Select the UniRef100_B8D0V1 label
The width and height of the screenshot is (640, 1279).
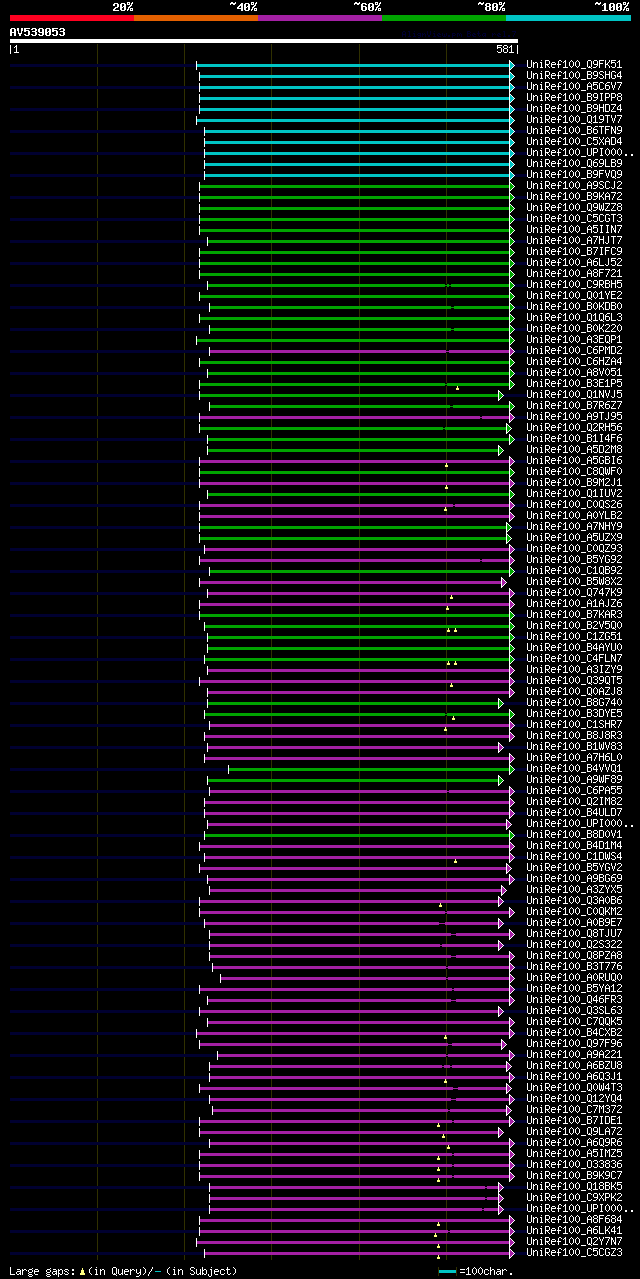(x=574, y=834)
